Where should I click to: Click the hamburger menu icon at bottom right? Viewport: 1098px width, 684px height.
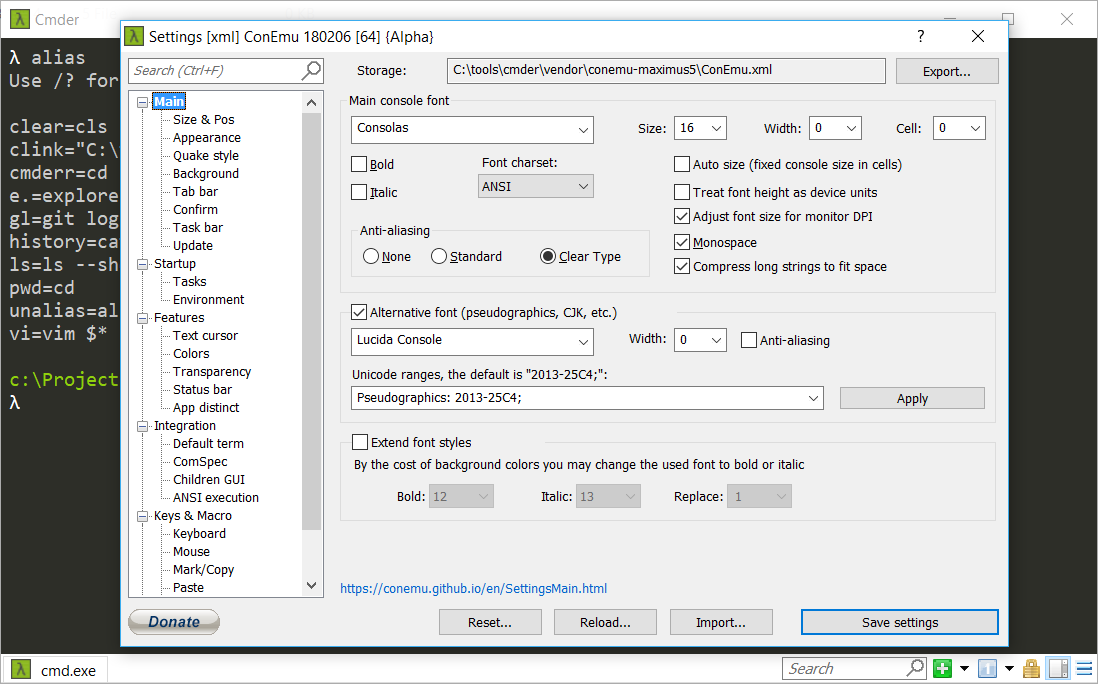(1082, 669)
